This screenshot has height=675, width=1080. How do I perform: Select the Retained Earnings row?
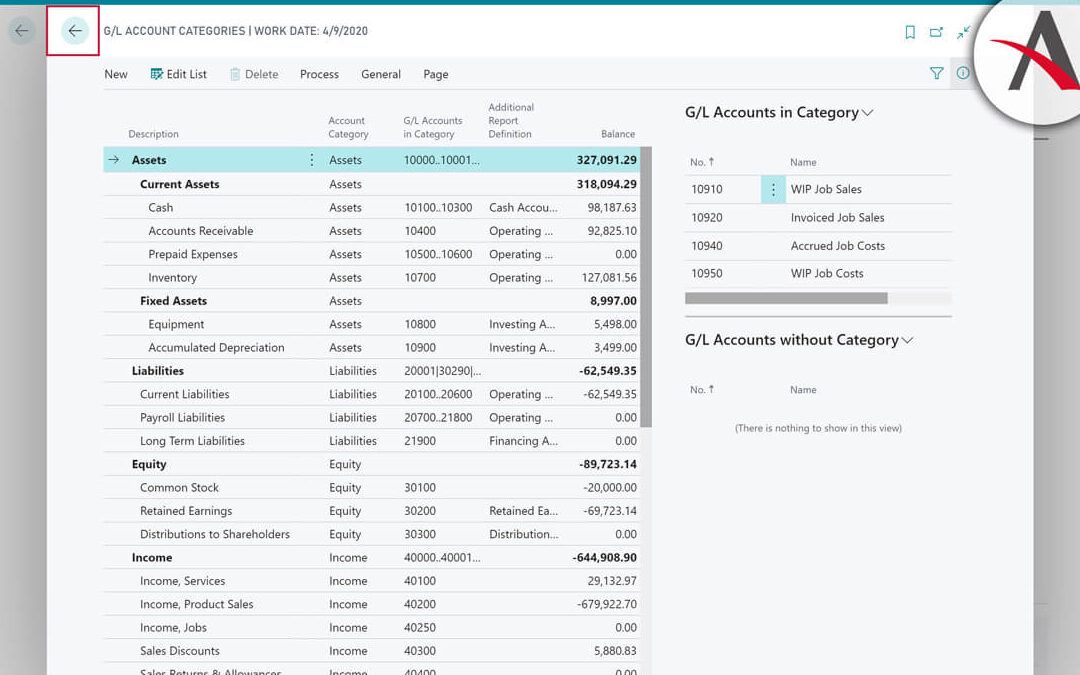pos(371,511)
